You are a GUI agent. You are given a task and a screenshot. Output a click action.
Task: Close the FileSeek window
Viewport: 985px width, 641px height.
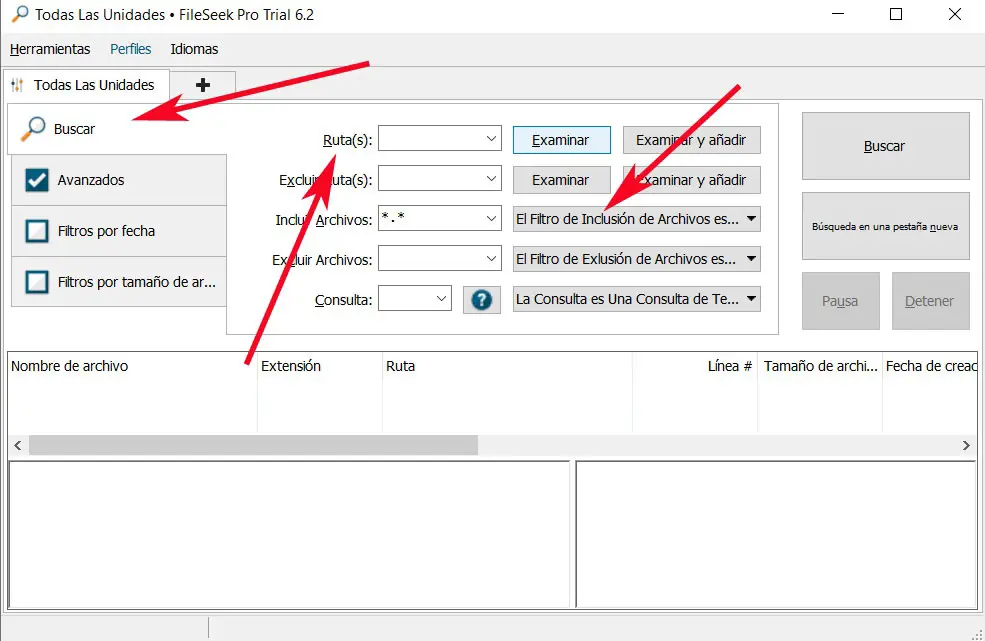click(x=954, y=14)
